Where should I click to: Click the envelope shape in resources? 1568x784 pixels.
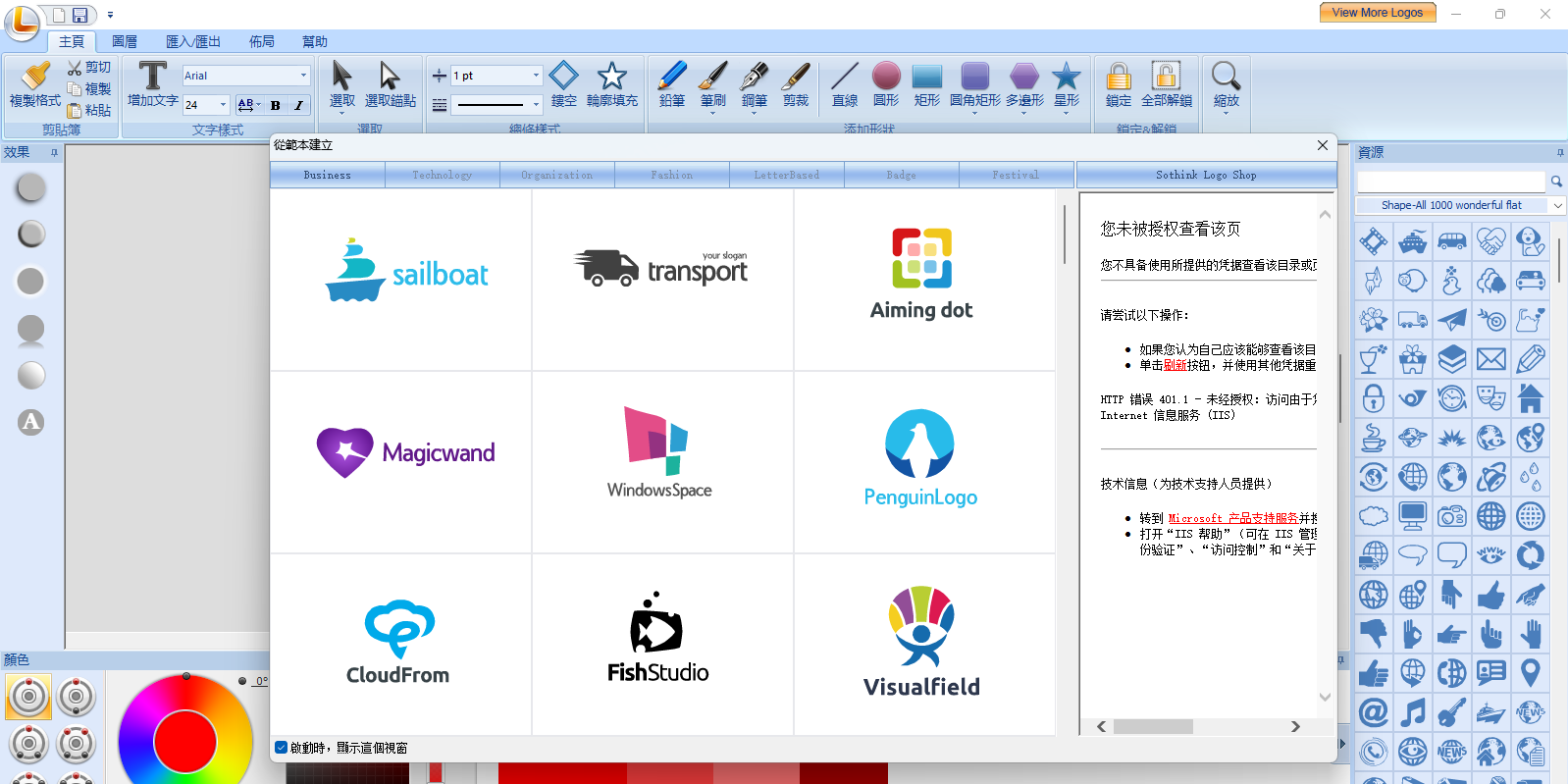click(1491, 359)
